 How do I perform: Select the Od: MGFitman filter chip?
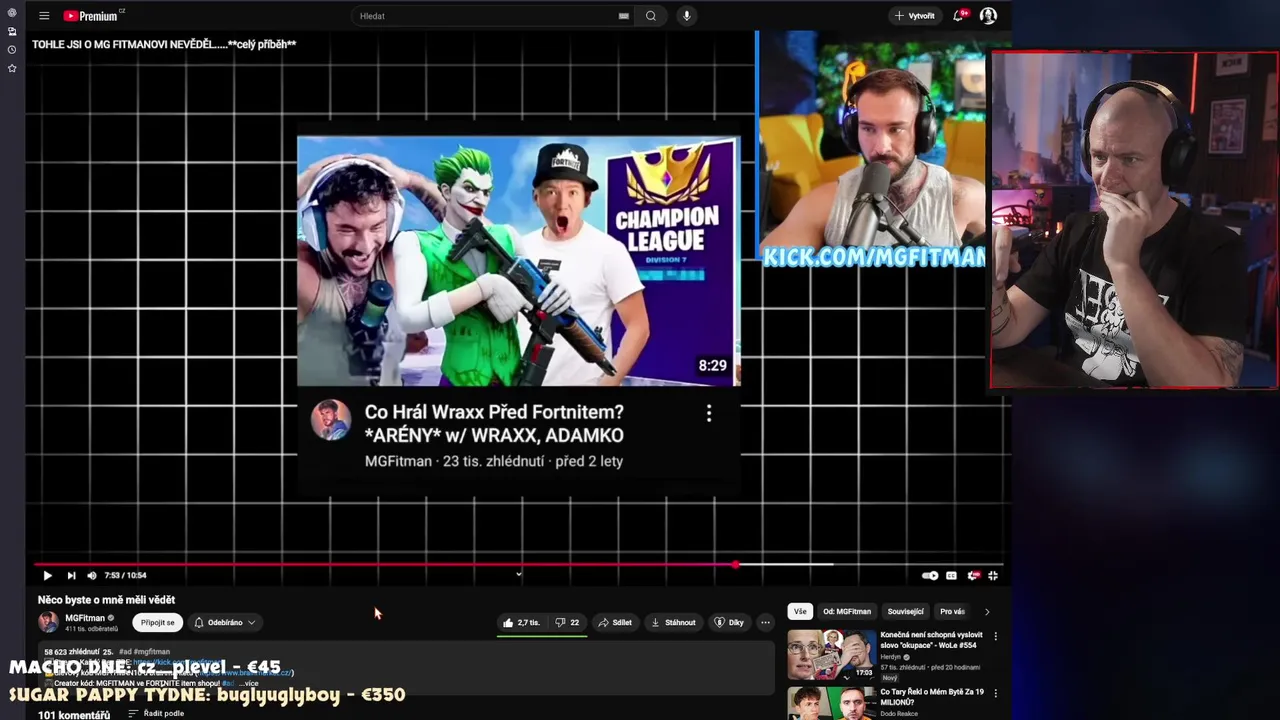tap(847, 611)
